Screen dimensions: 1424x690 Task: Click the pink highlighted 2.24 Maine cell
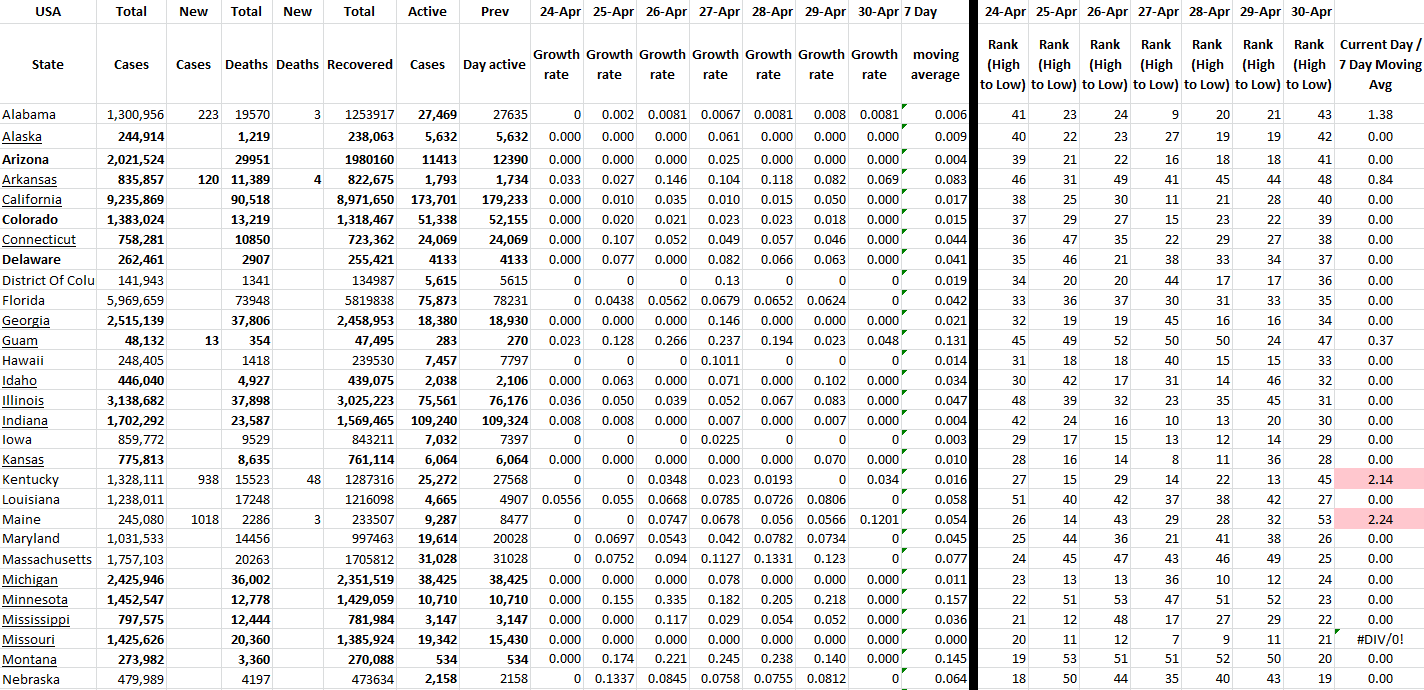click(1380, 519)
